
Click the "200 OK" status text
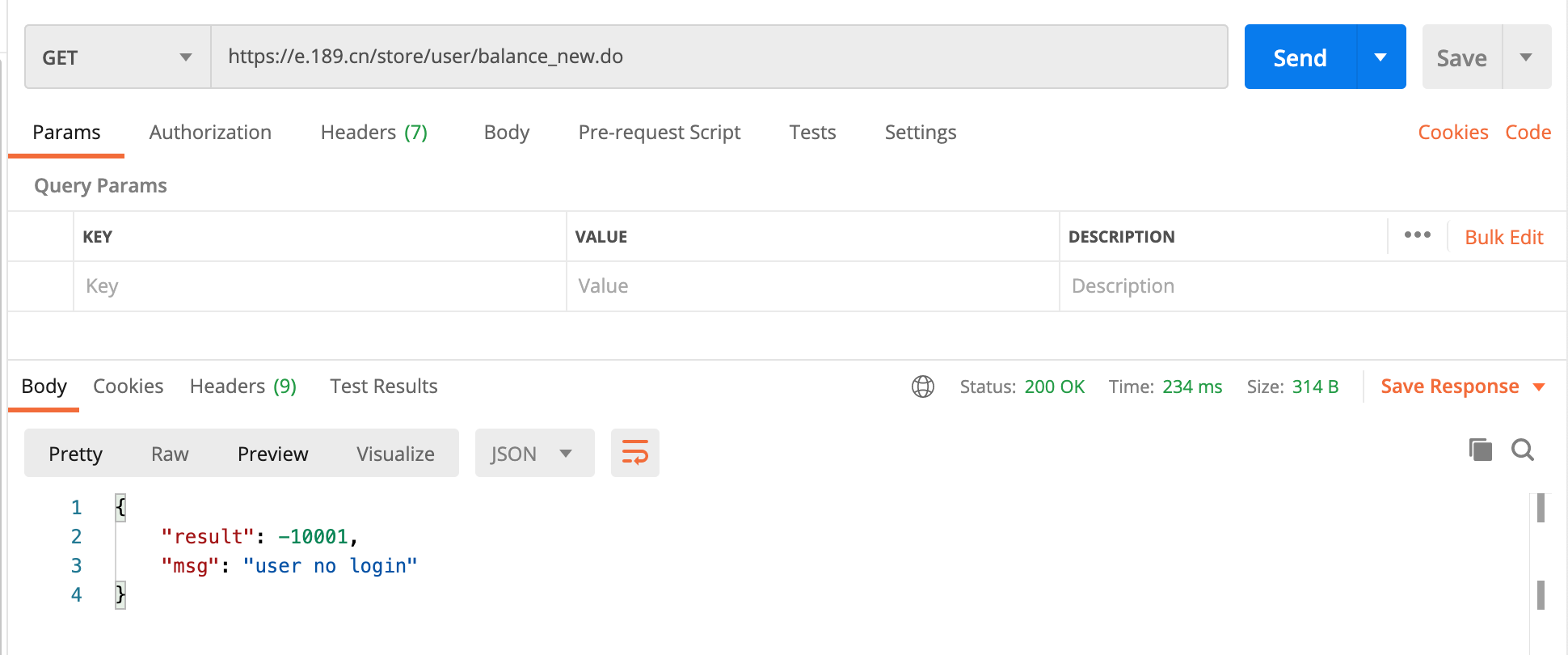(1054, 387)
